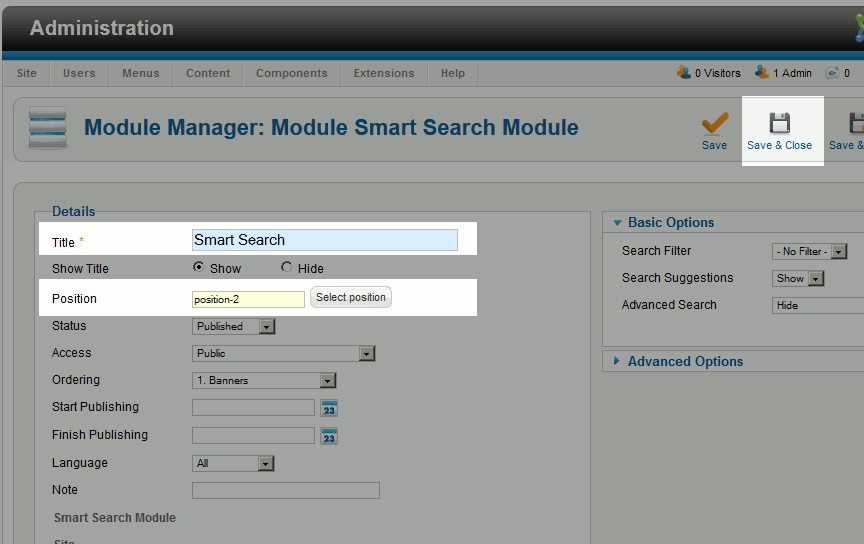
Task: Click the Save & Close disk icon
Action: pyautogui.click(x=779, y=123)
